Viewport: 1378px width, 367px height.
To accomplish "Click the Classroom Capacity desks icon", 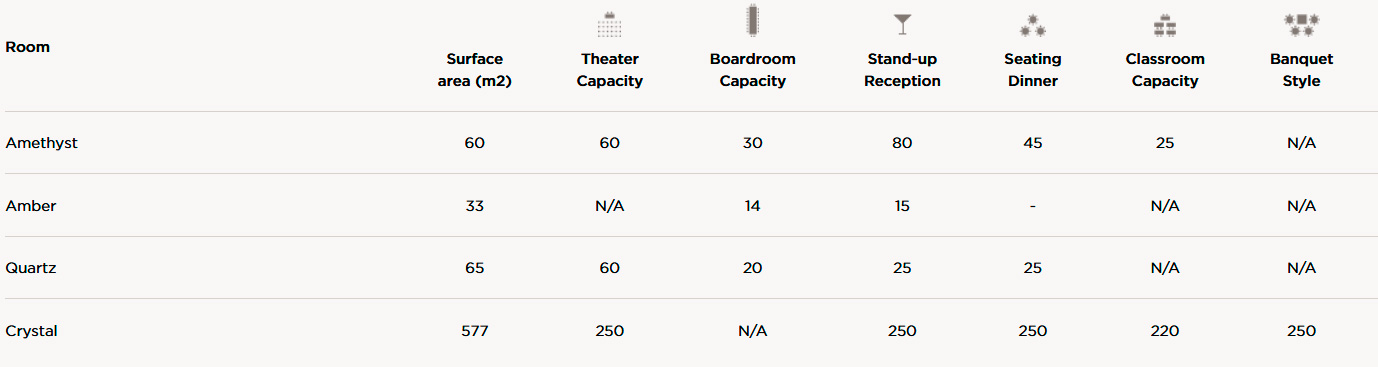I will pyautogui.click(x=1164, y=25).
